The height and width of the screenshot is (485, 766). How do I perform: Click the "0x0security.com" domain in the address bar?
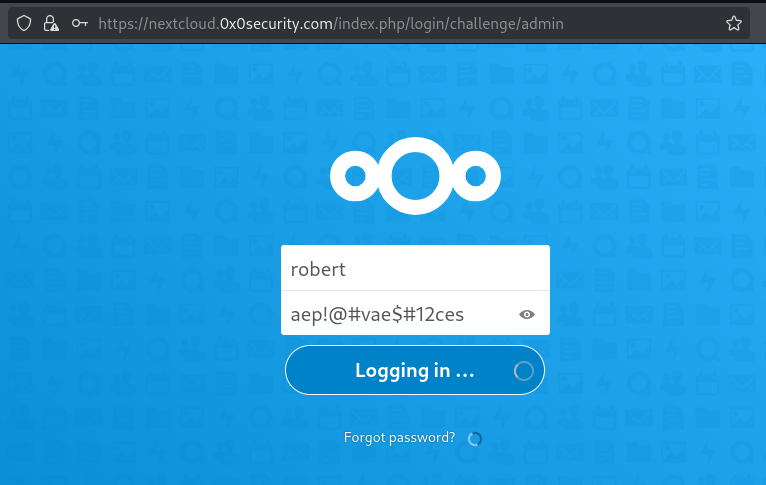[276, 23]
